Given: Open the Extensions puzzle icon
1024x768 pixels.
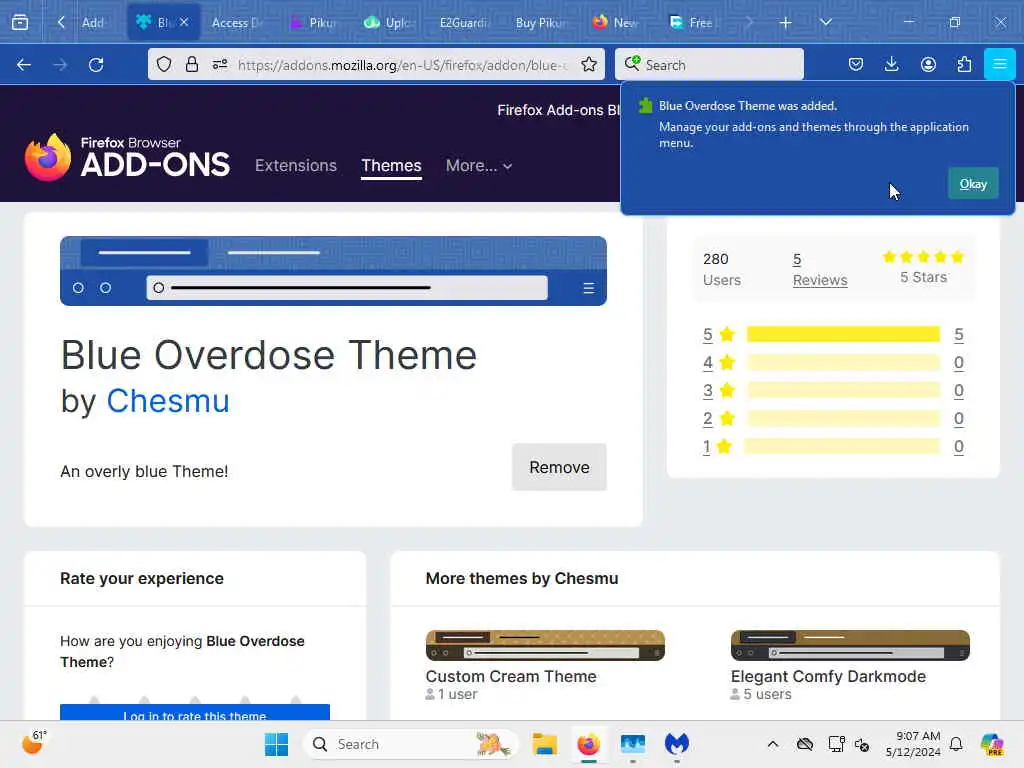Looking at the screenshot, I should coord(964,64).
